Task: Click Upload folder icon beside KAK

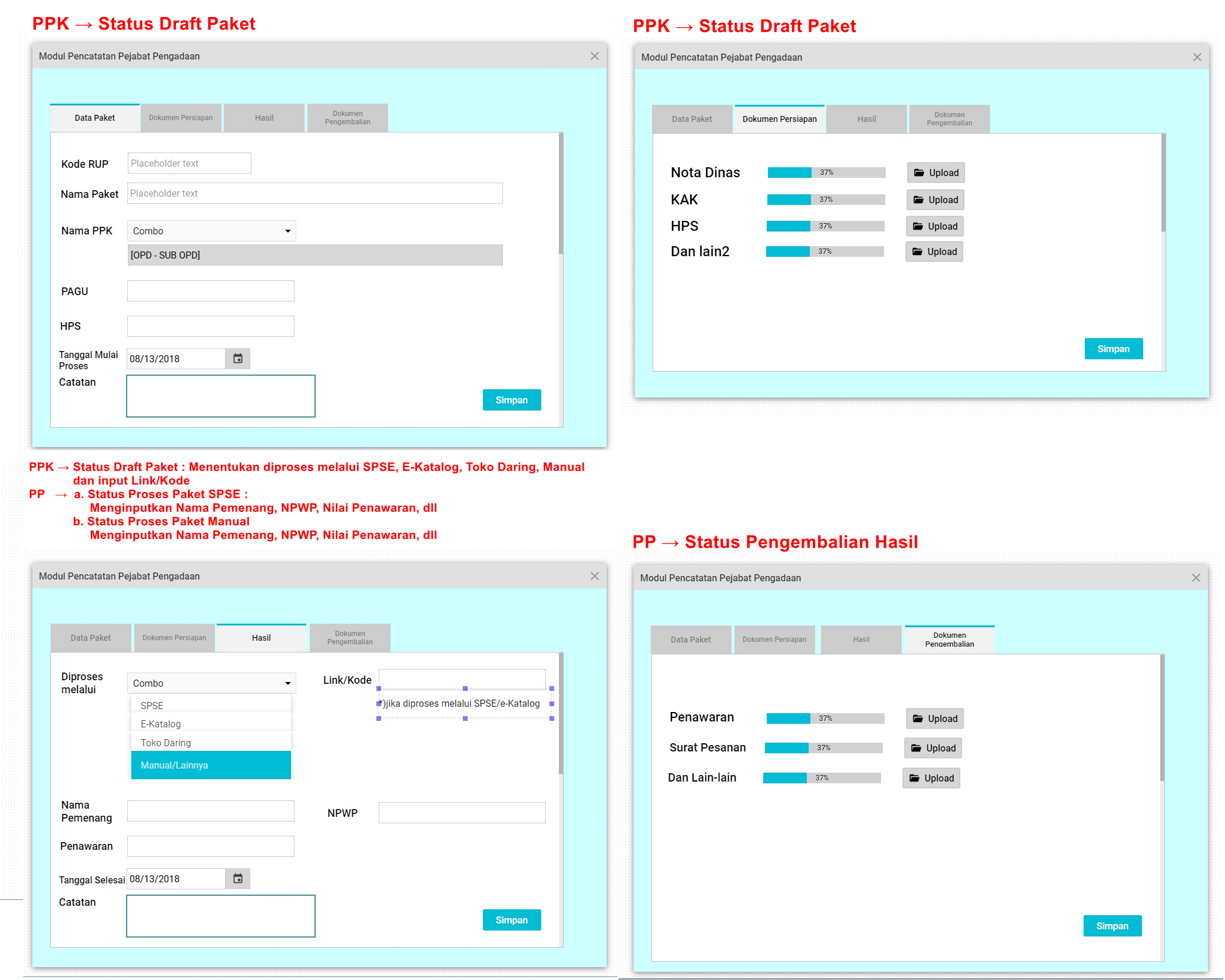Action: [x=918, y=200]
